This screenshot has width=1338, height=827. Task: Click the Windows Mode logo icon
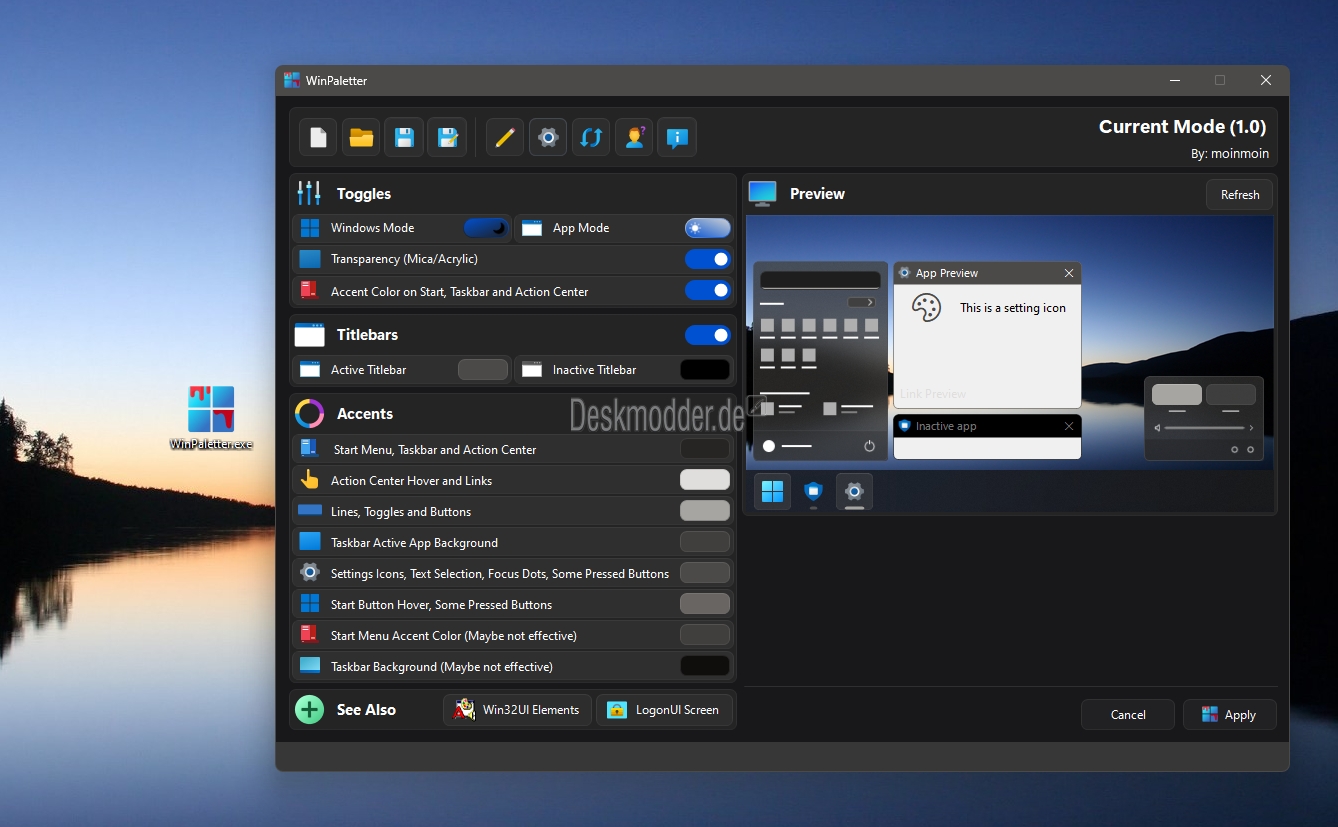[310, 228]
